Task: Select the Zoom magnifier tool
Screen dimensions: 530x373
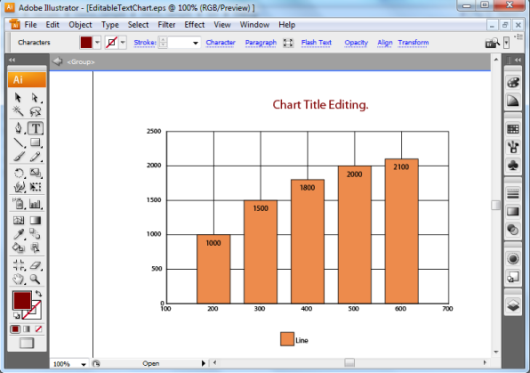Action: pos(35,279)
